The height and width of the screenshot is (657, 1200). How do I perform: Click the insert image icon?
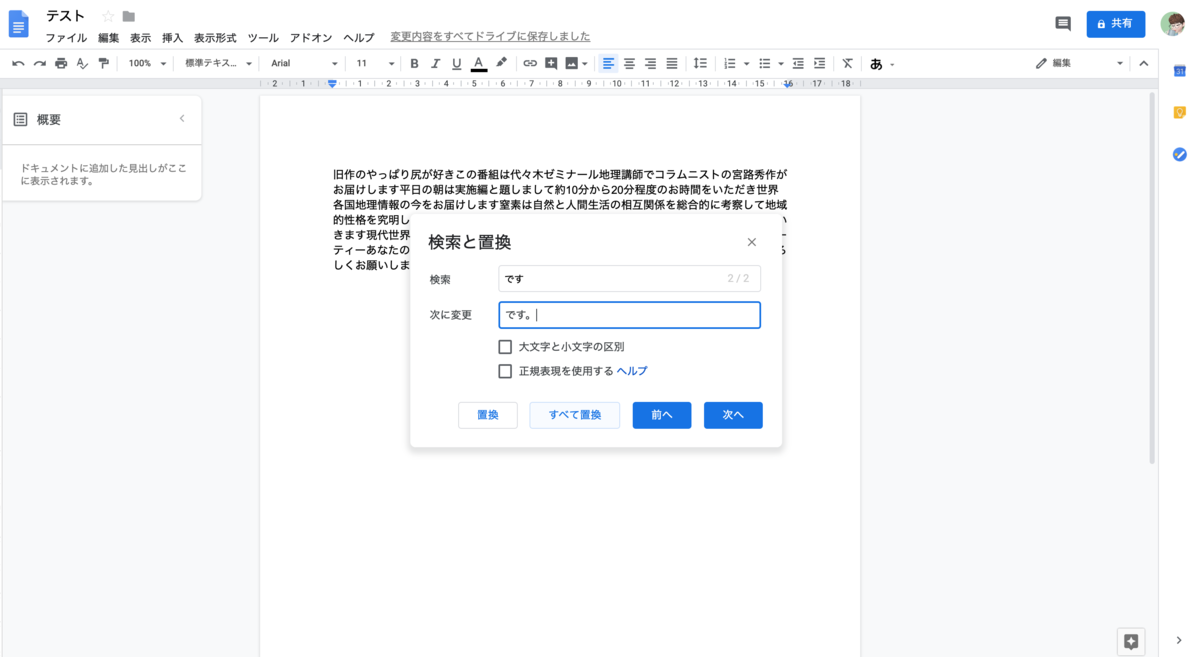[x=571, y=63]
